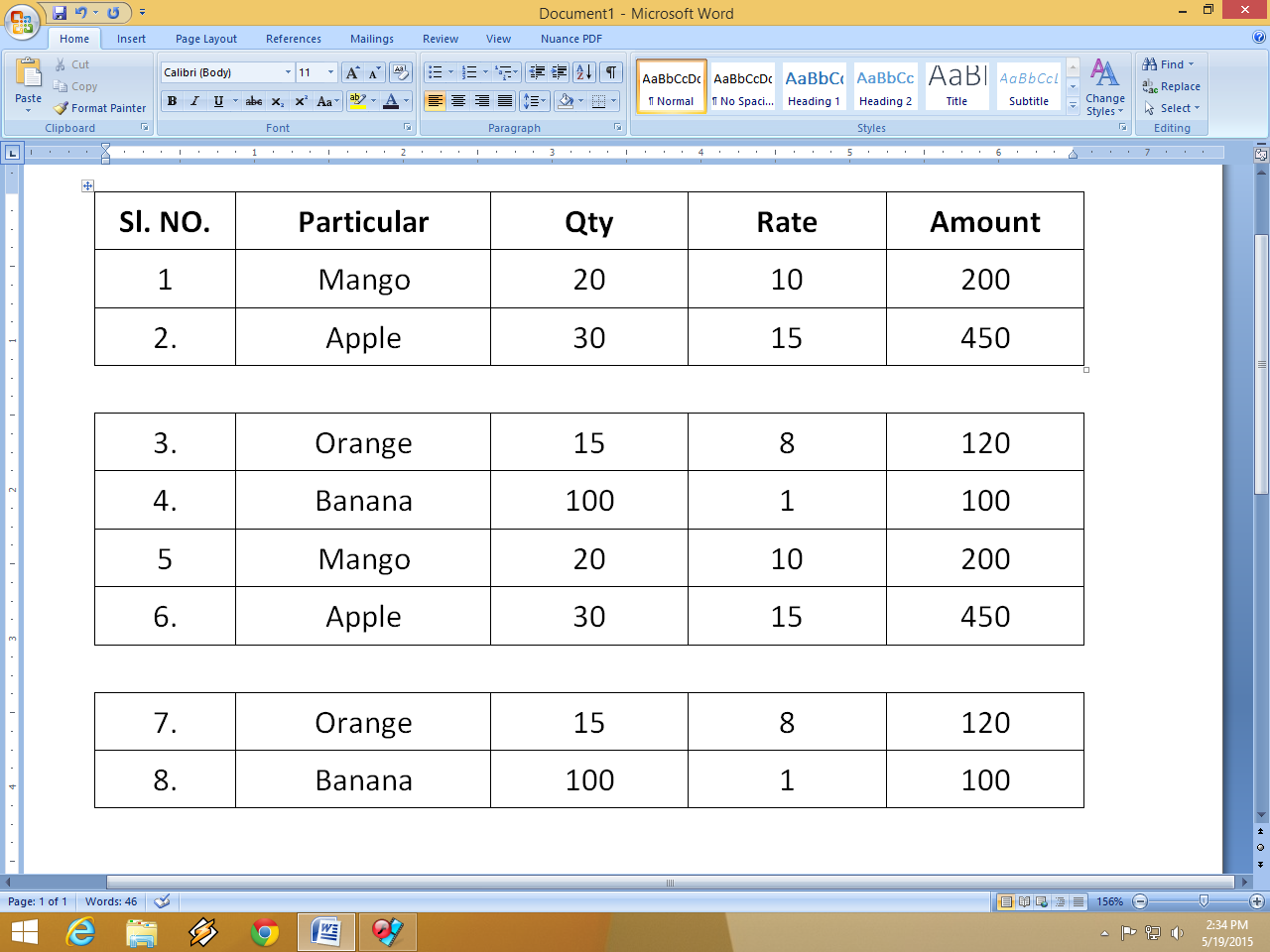Click the Grow Font icon
The image size is (1270, 952).
point(351,71)
